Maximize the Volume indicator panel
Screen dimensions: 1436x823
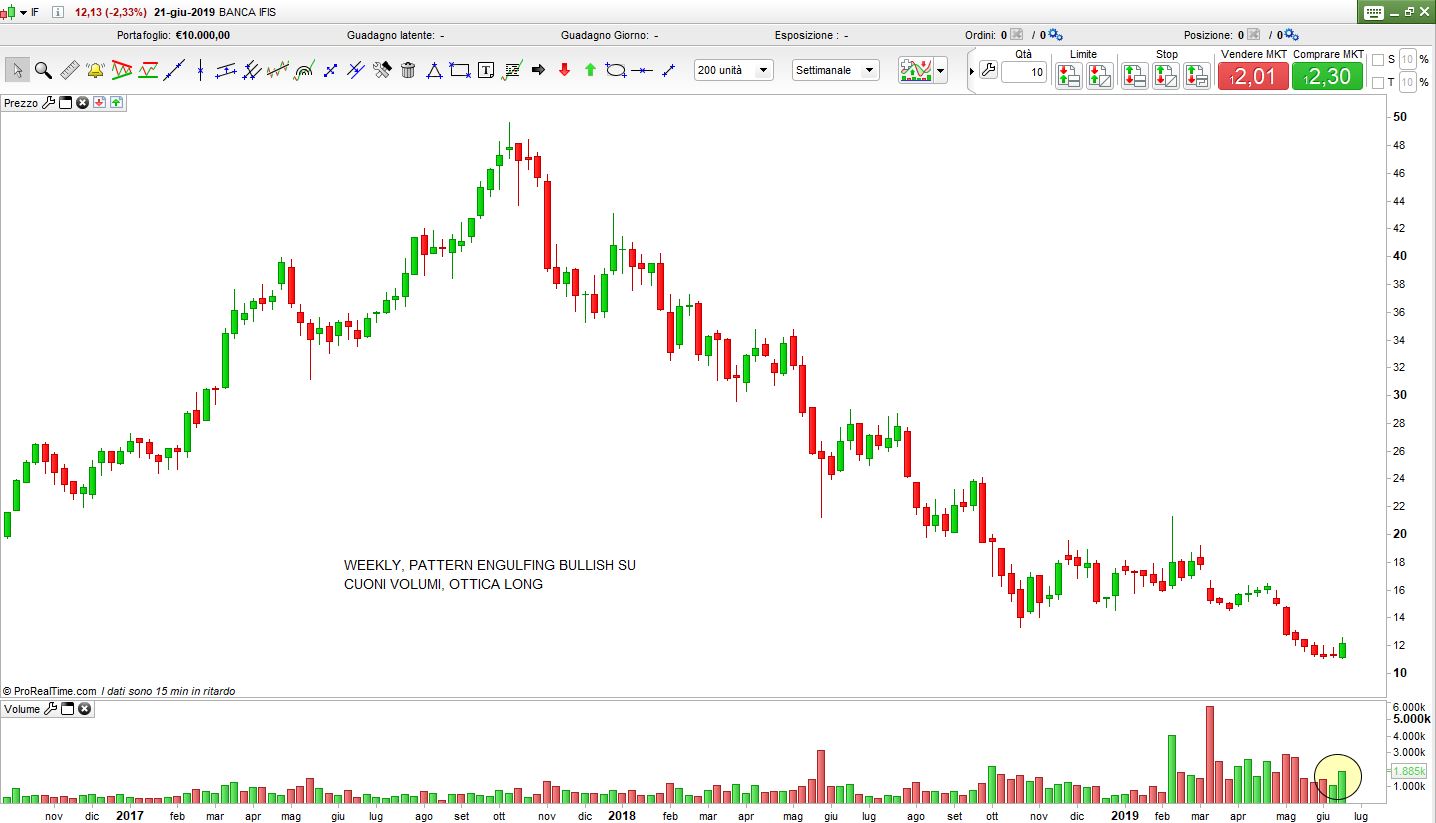click(68, 709)
